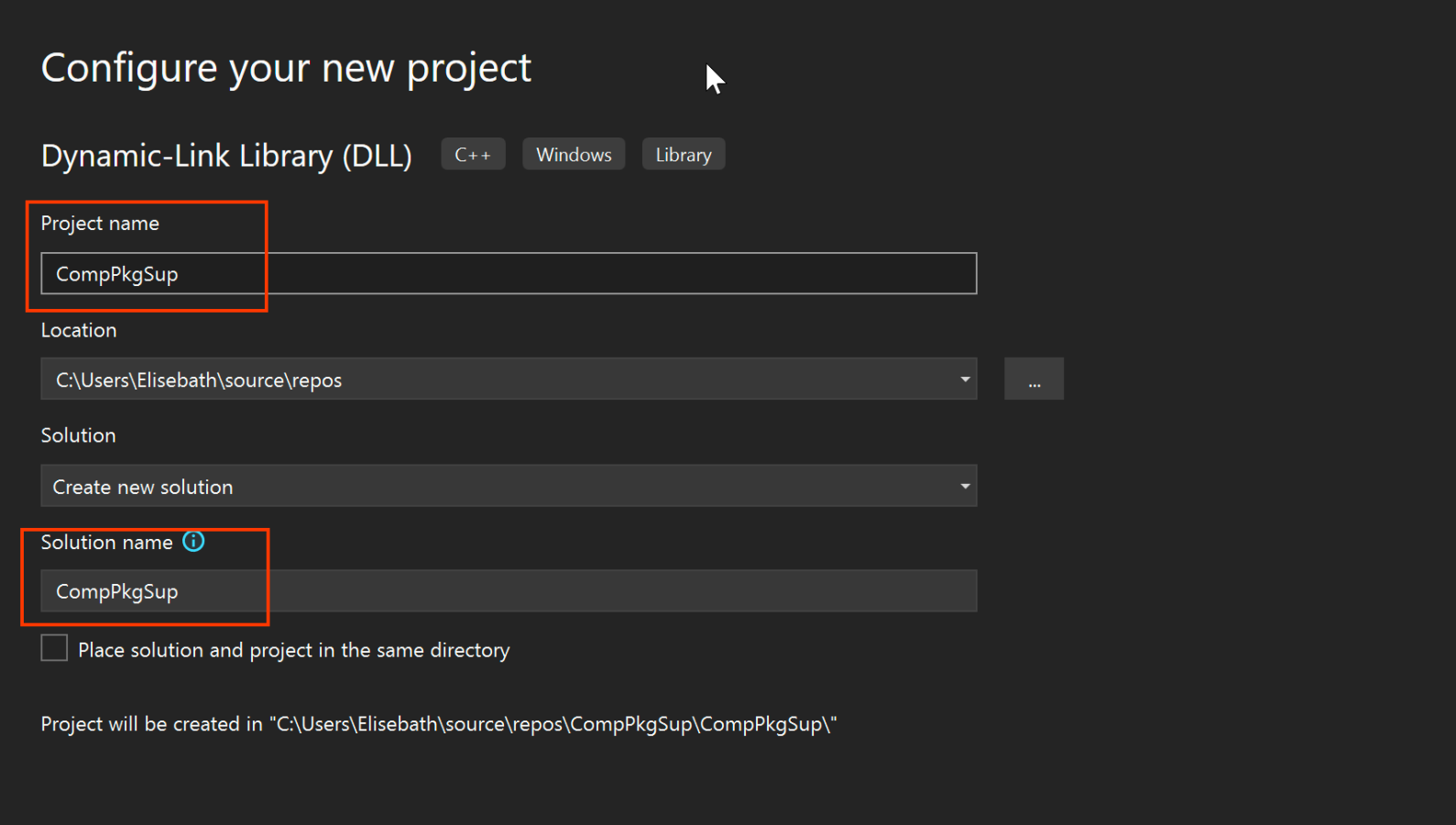Image resolution: width=1456 pixels, height=825 pixels.
Task: Click the "Place solution and project" label text
Action: 293,650
